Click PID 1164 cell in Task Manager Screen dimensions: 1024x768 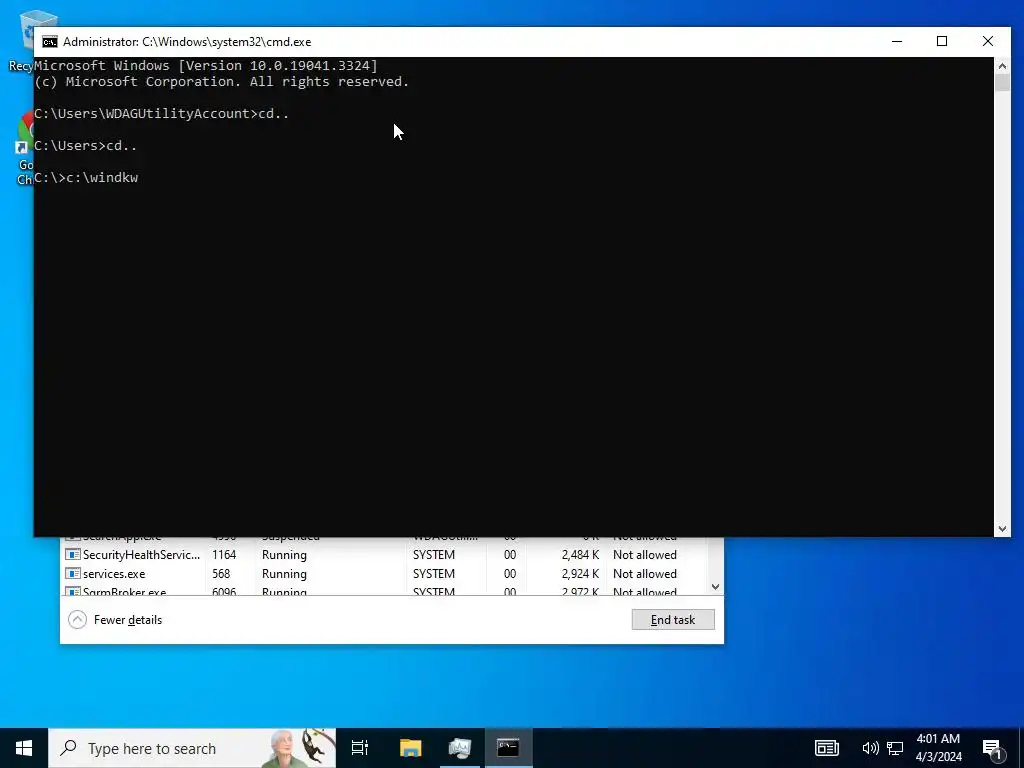point(224,554)
